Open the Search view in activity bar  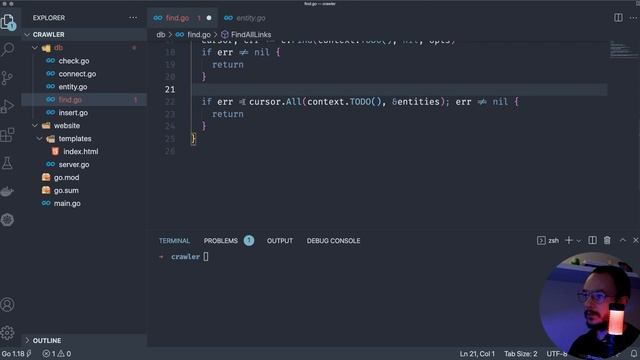click(x=8, y=49)
